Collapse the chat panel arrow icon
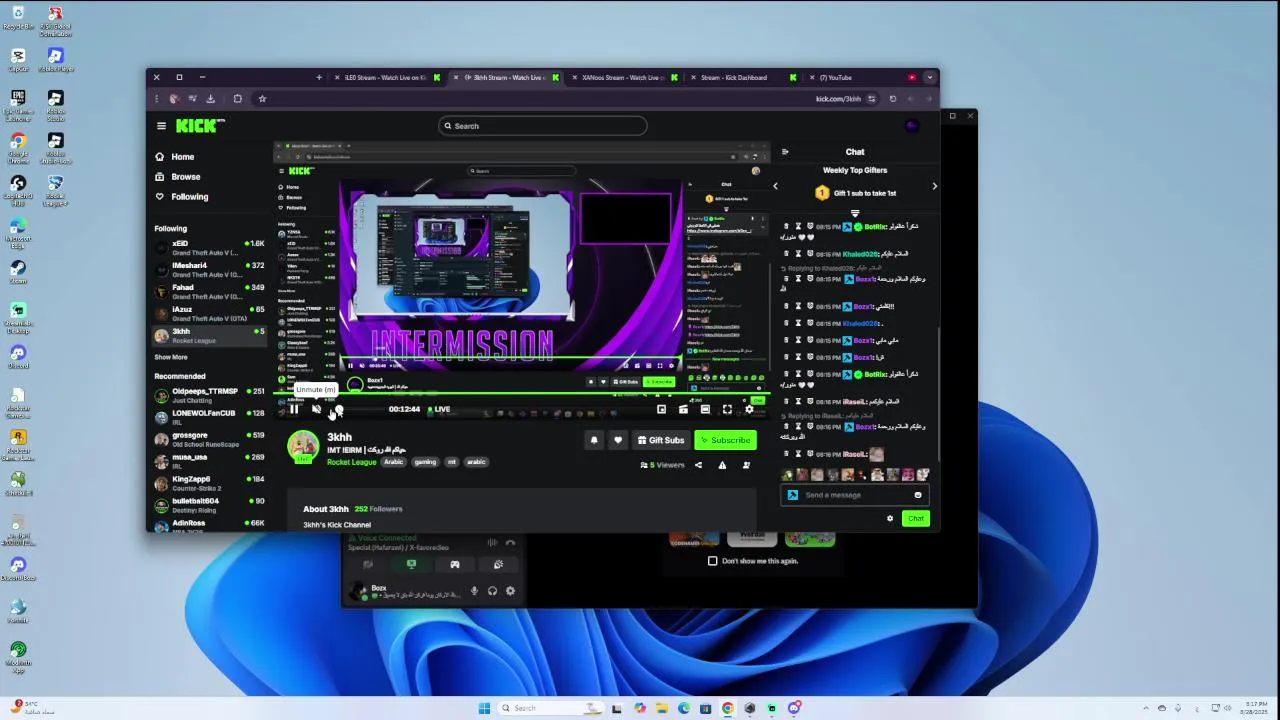The height and width of the screenshot is (720, 1280). (785, 152)
